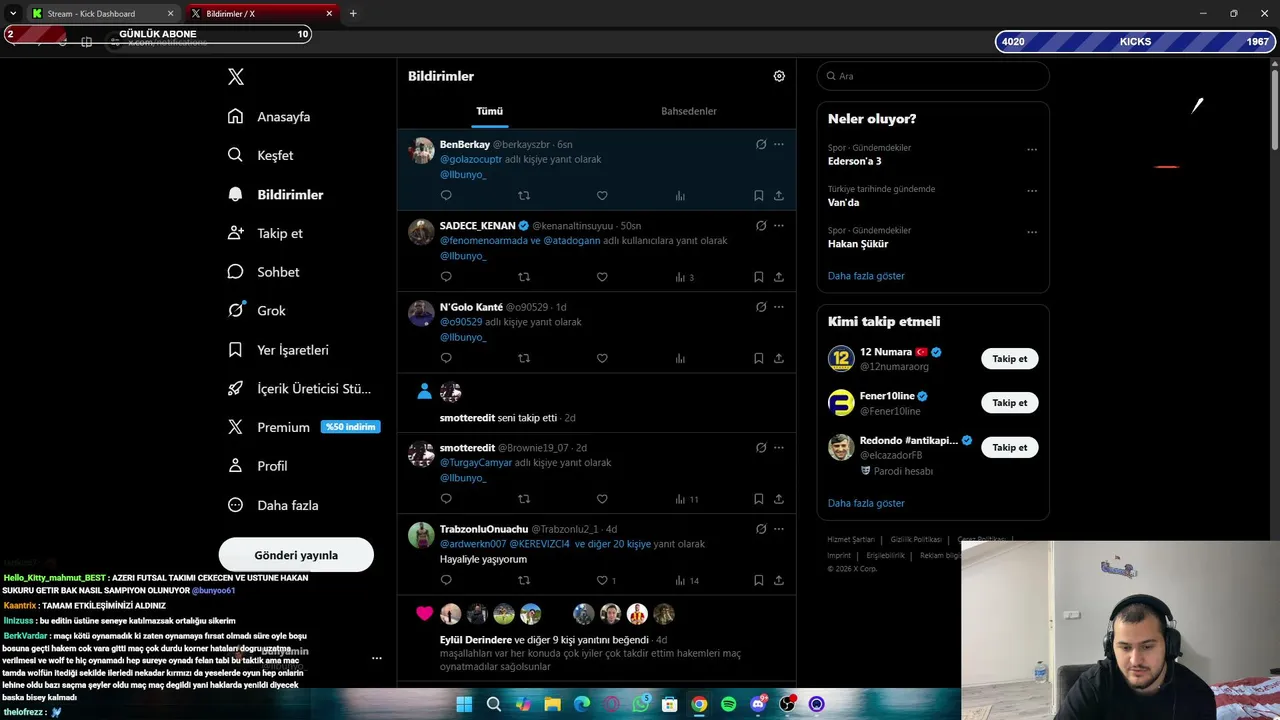Open Hizmet Şartları footer link

point(850,539)
